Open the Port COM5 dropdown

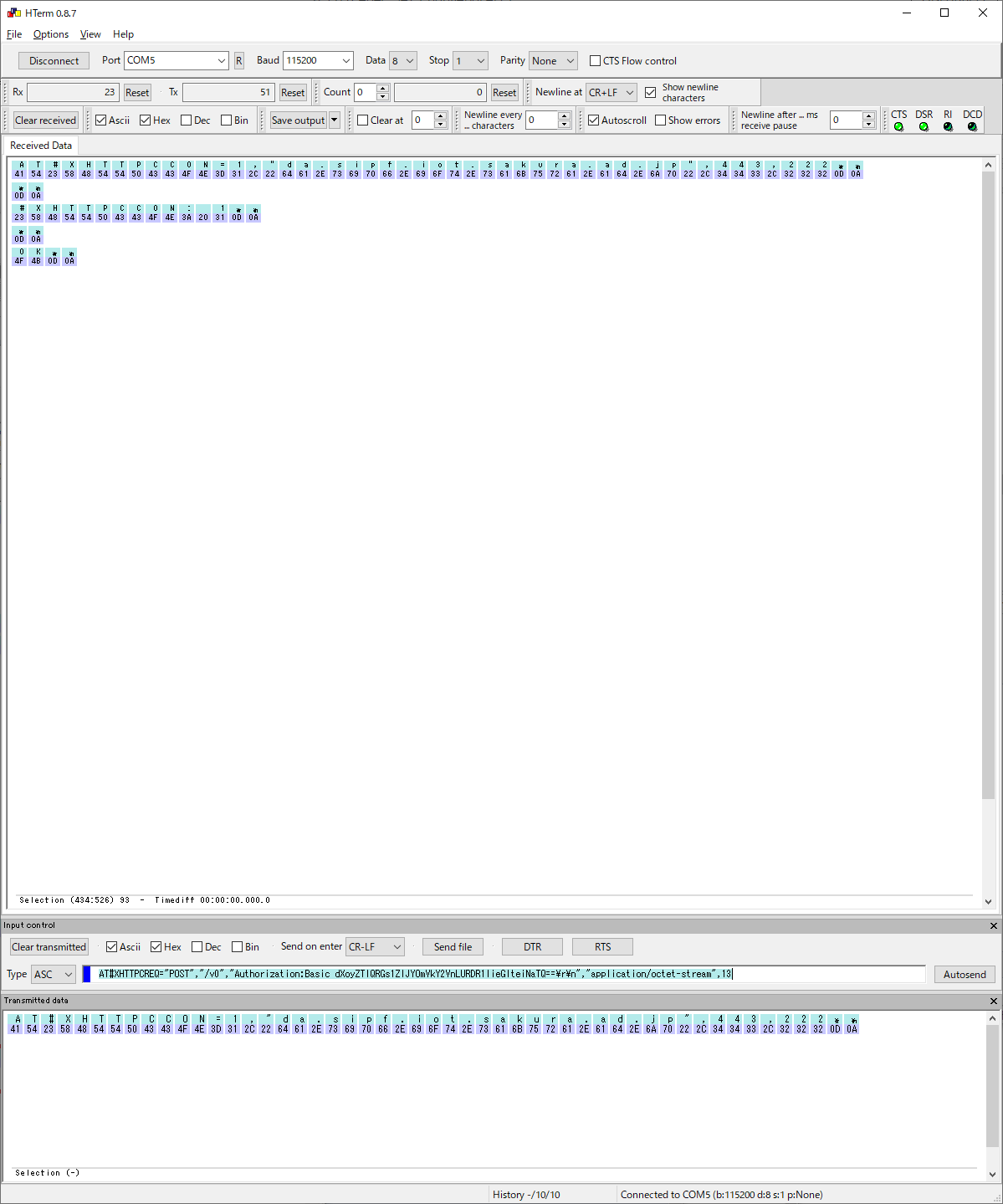pos(221,61)
